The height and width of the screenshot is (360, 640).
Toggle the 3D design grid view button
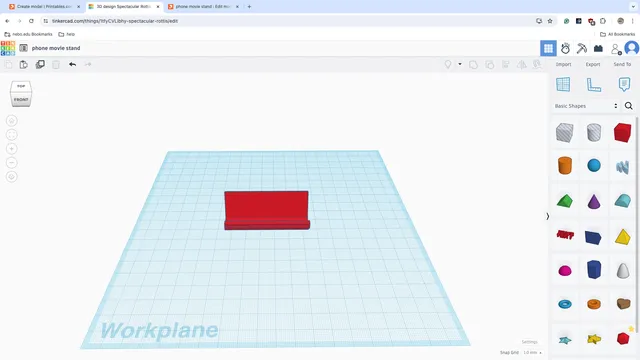coord(548,49)
